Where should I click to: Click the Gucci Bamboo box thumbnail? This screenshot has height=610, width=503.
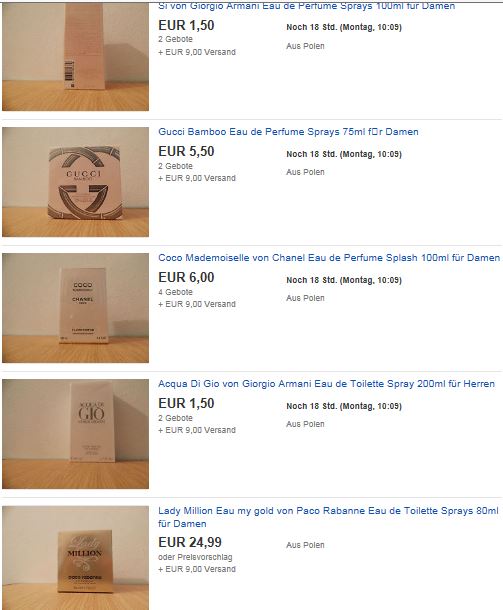pyautogui.click(x=75, y=182)
